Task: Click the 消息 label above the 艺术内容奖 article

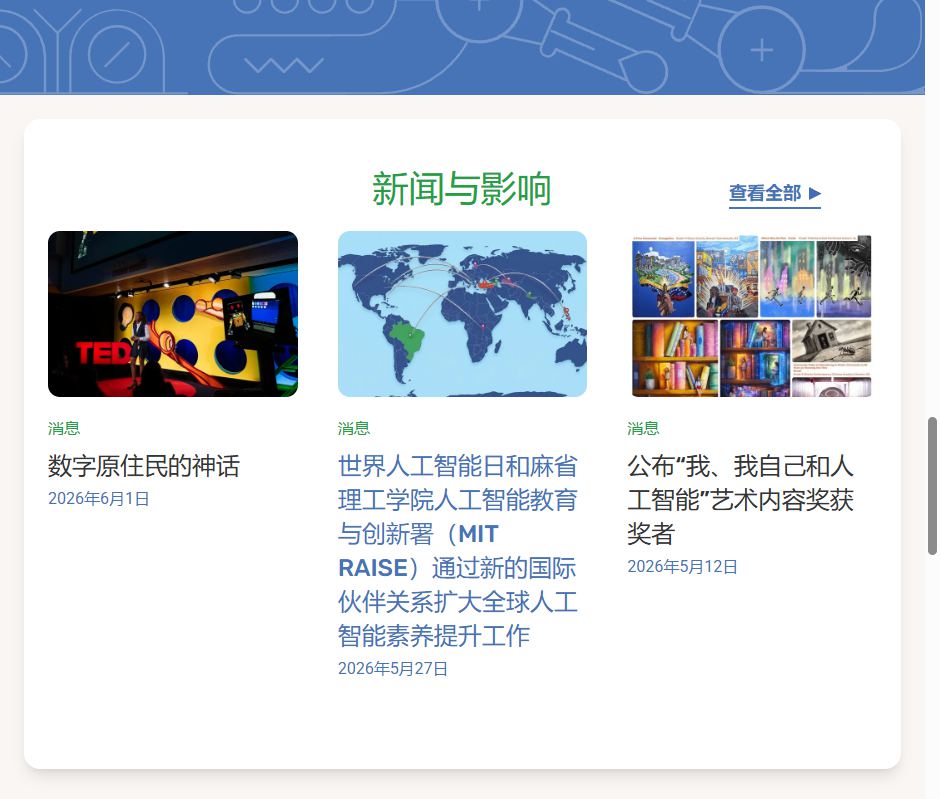Action: coord(643,428)
